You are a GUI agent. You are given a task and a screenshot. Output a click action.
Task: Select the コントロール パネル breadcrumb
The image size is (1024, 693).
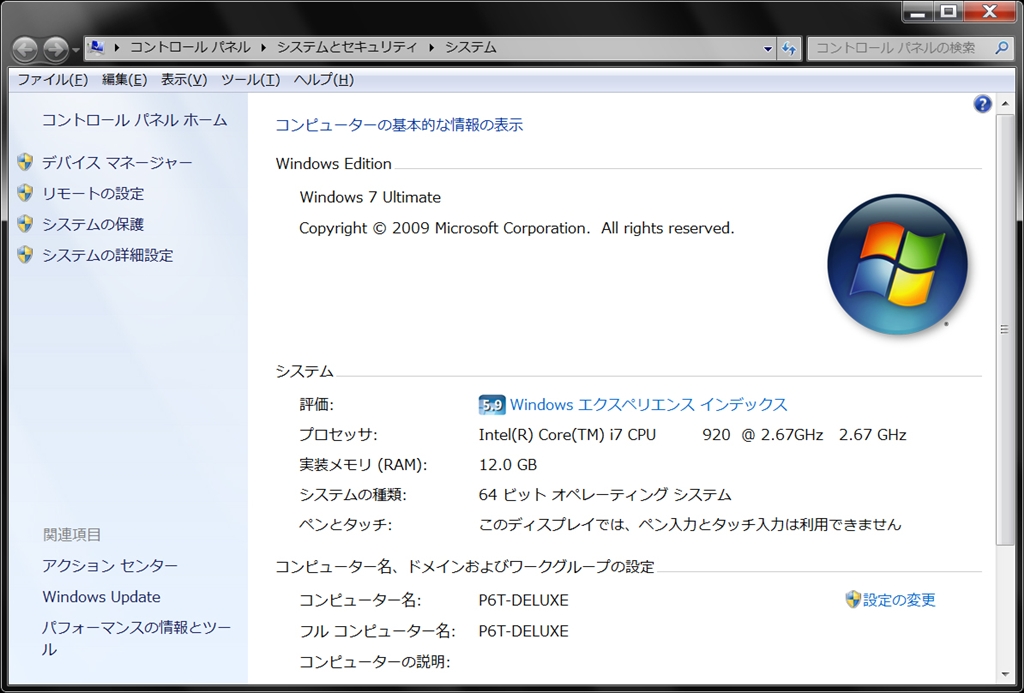190,47
